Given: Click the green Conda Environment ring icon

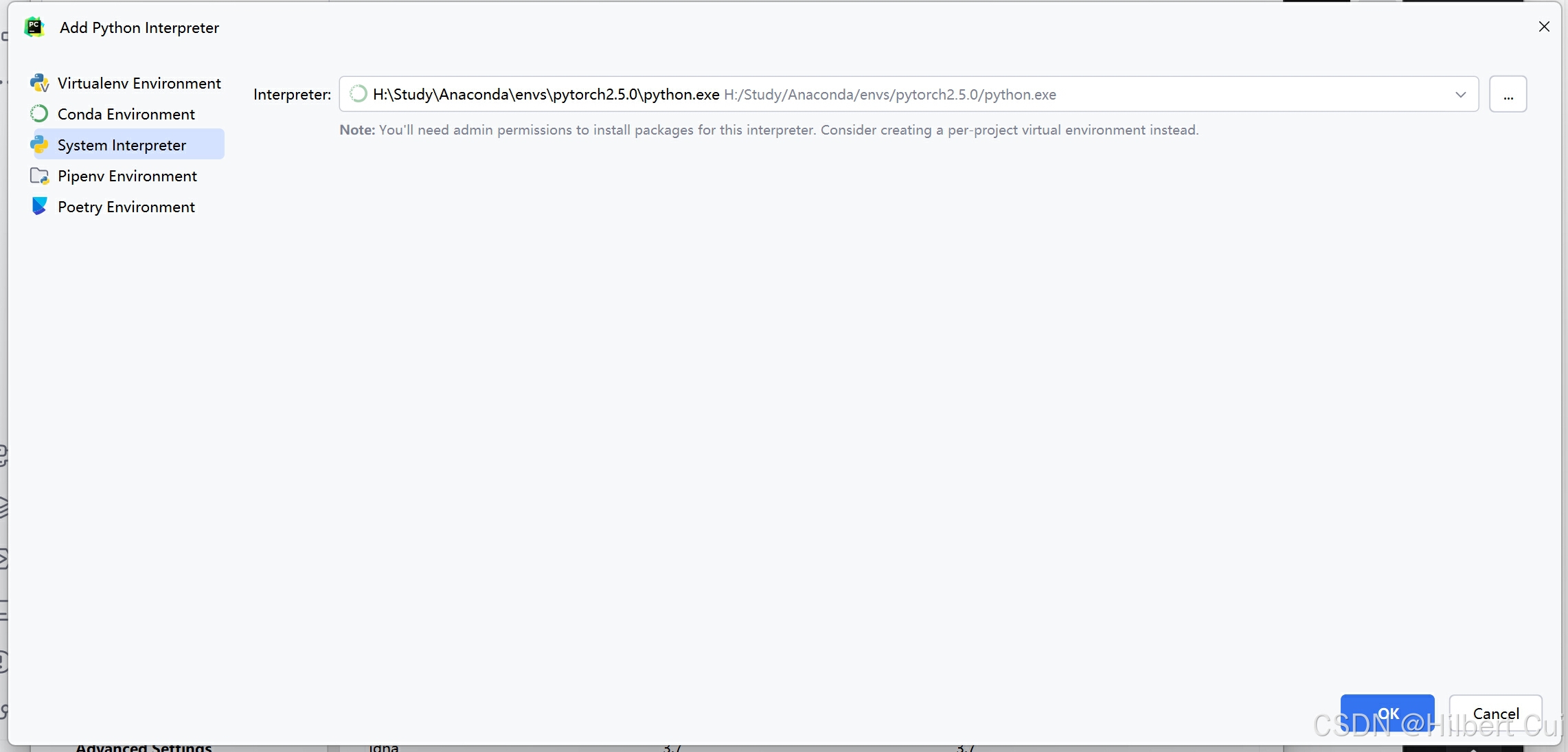Looking at the screenshot, I should click(39, 113).
